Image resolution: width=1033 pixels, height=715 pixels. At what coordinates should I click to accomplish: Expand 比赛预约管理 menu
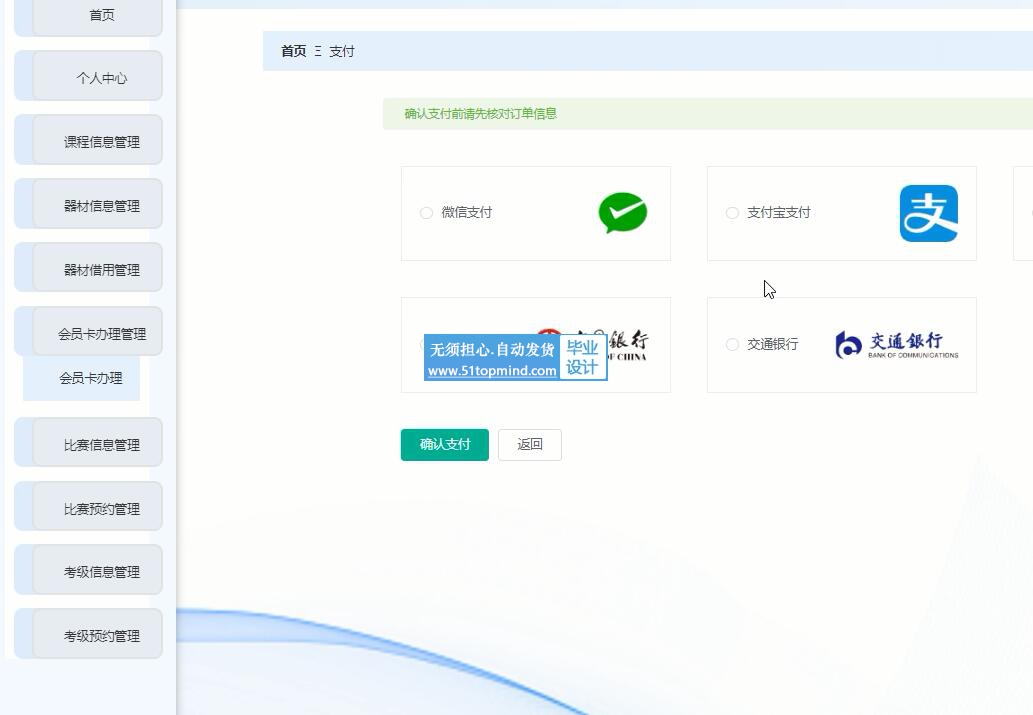pos(88,507)
